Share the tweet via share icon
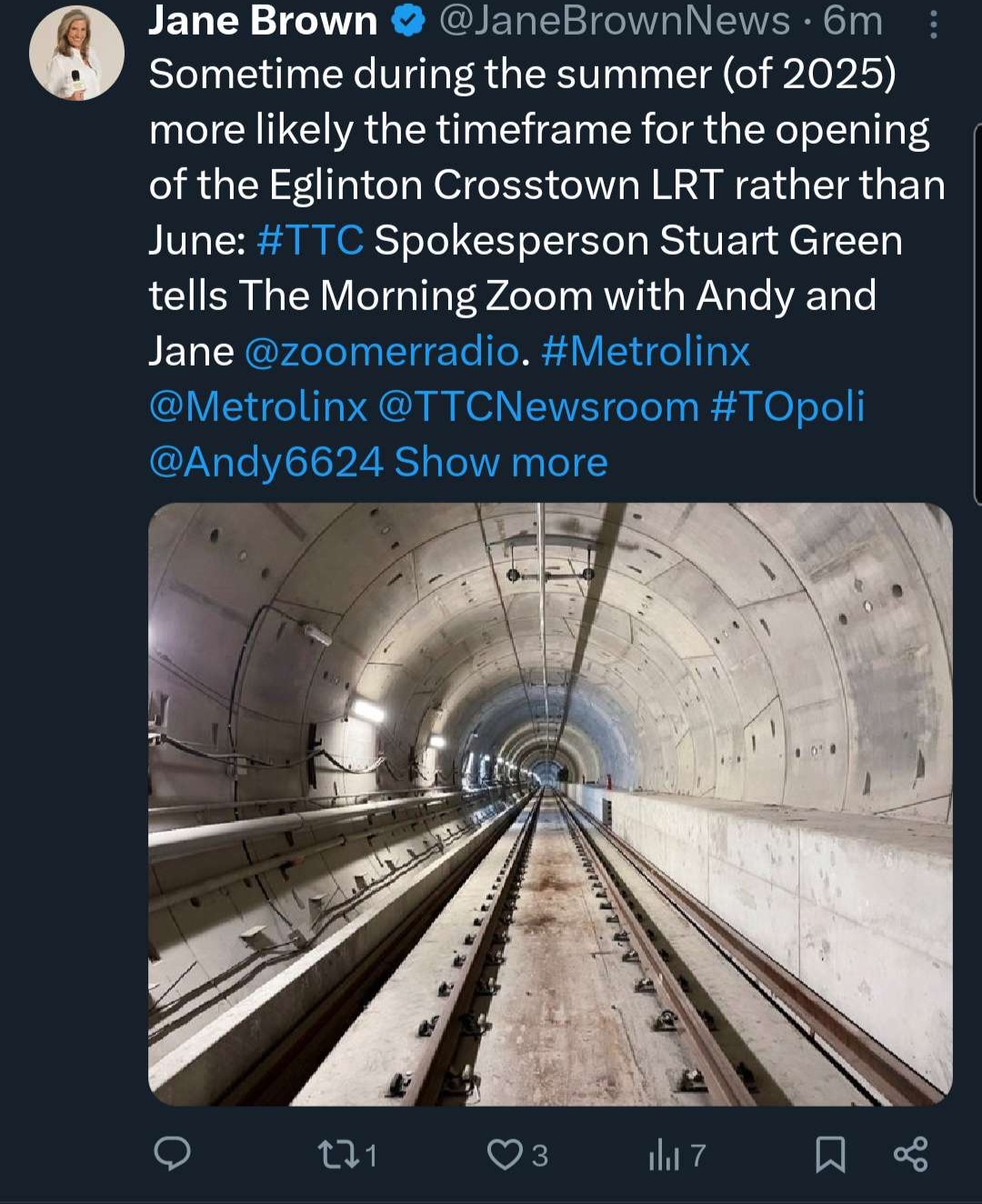Viewport: 982px width, 1204px height. pos(910,1153)
